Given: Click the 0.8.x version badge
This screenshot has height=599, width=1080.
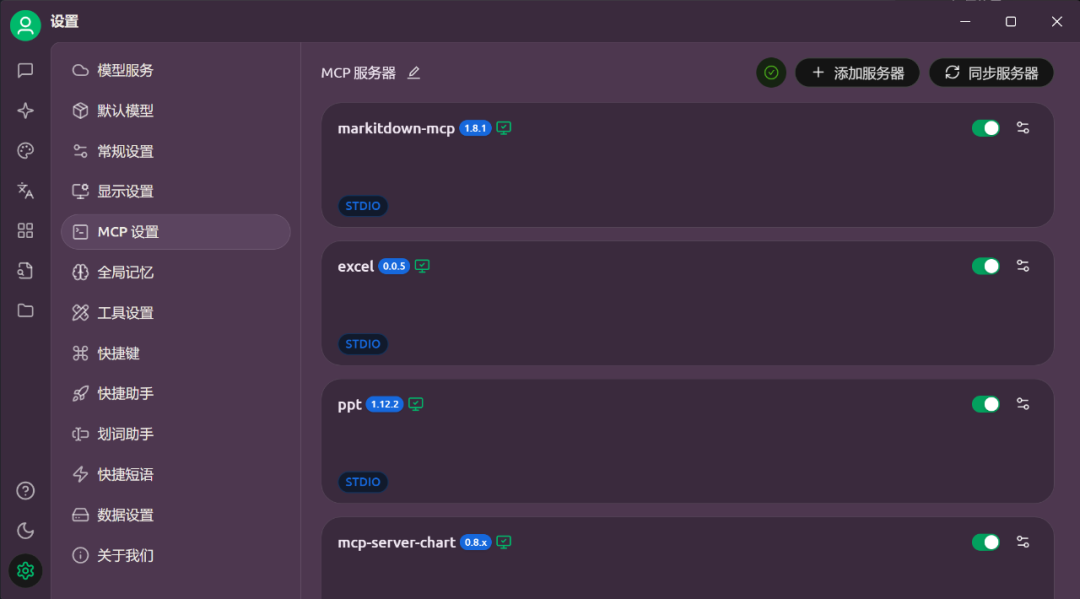Looking at the screenshot, I should 475,542.
